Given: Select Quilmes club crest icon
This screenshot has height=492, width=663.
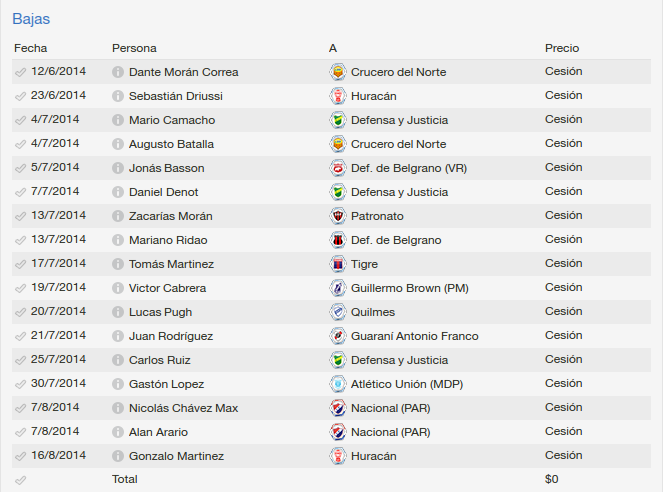Looking at the screenshot, I should coord(338,312).
